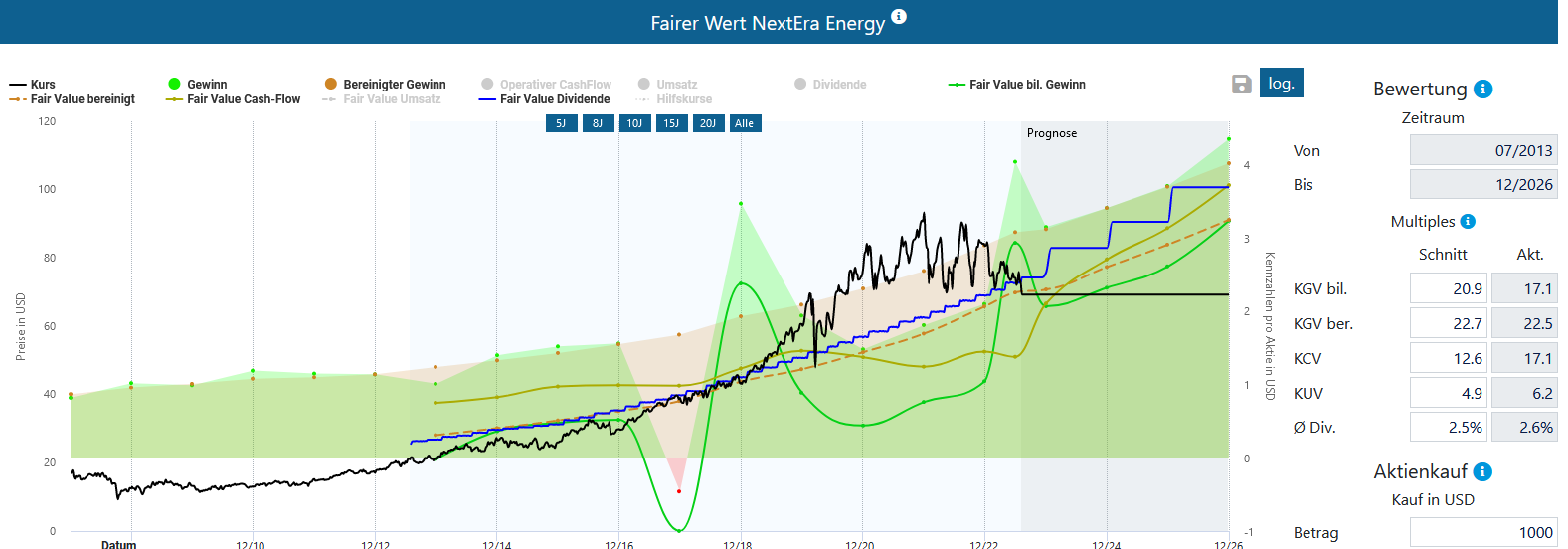
Task: Click the Preise in USD axis label
Action: point(21,326)
